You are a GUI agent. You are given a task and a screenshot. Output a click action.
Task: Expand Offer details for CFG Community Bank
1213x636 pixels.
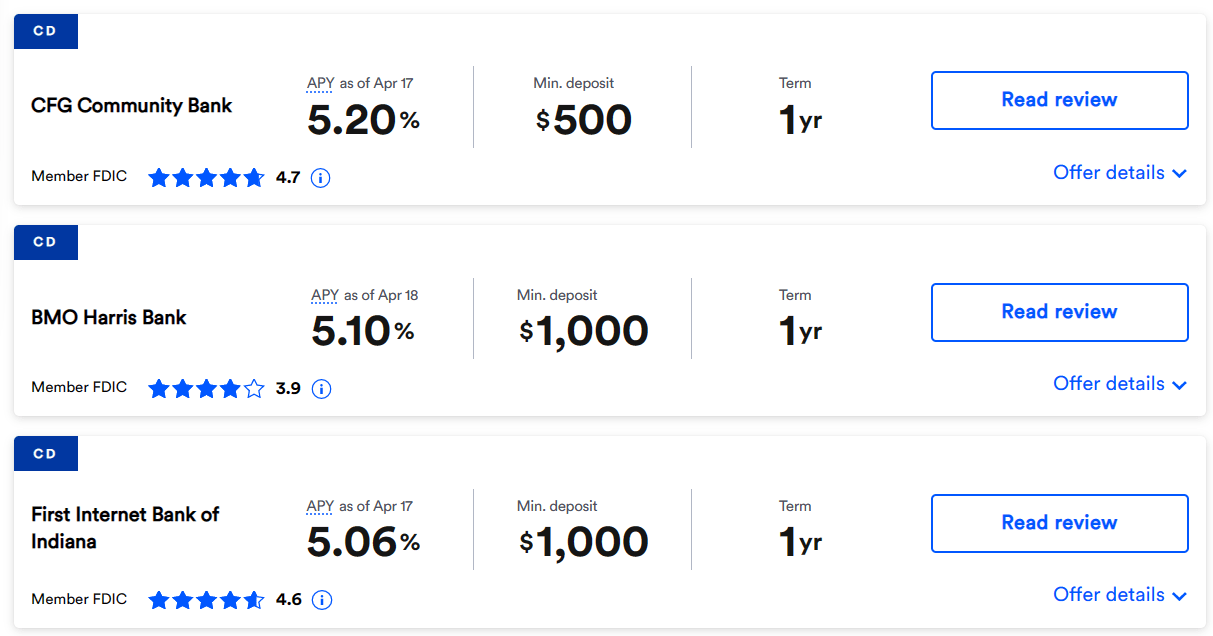pyautogui.click(x=1120, y=173)
